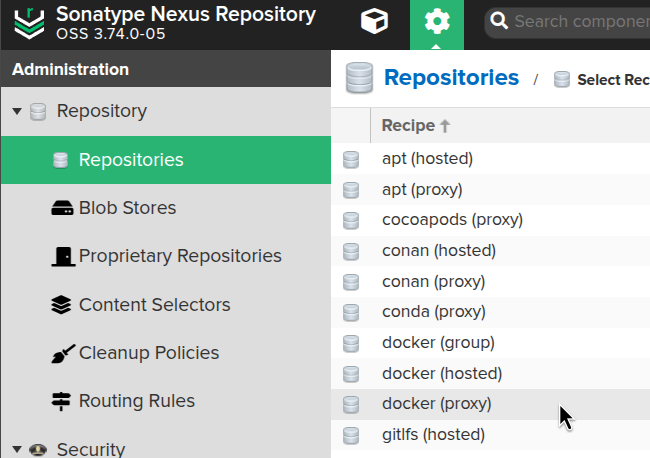Click the docker (proxy) row icon
Viewport: 650px width, 458px height.
point(351,405)
